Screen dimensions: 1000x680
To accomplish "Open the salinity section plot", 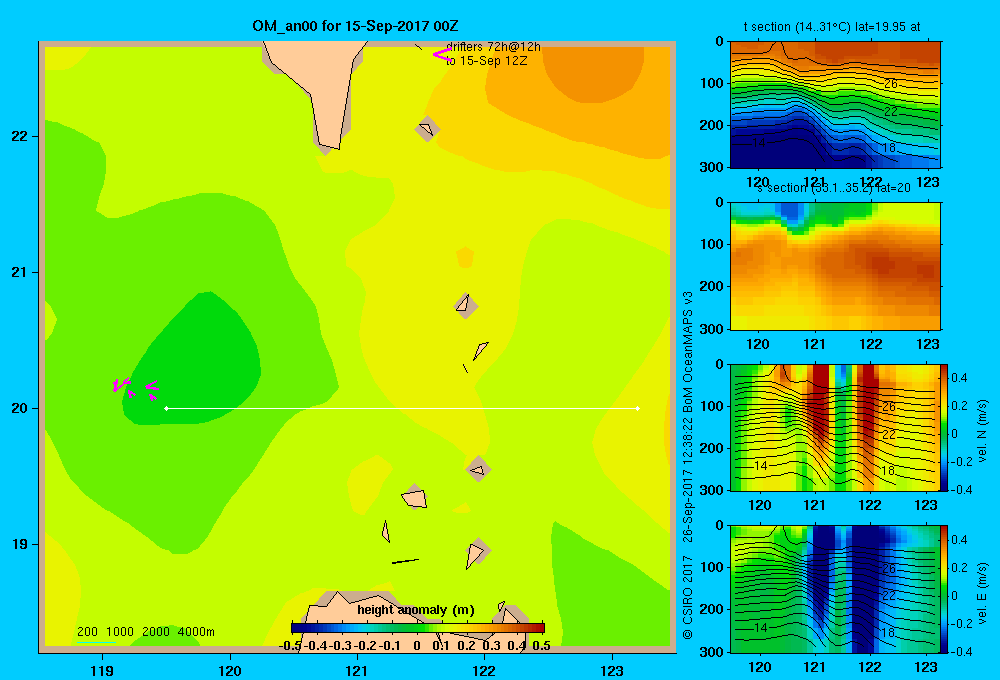I will tap(835, 266).
